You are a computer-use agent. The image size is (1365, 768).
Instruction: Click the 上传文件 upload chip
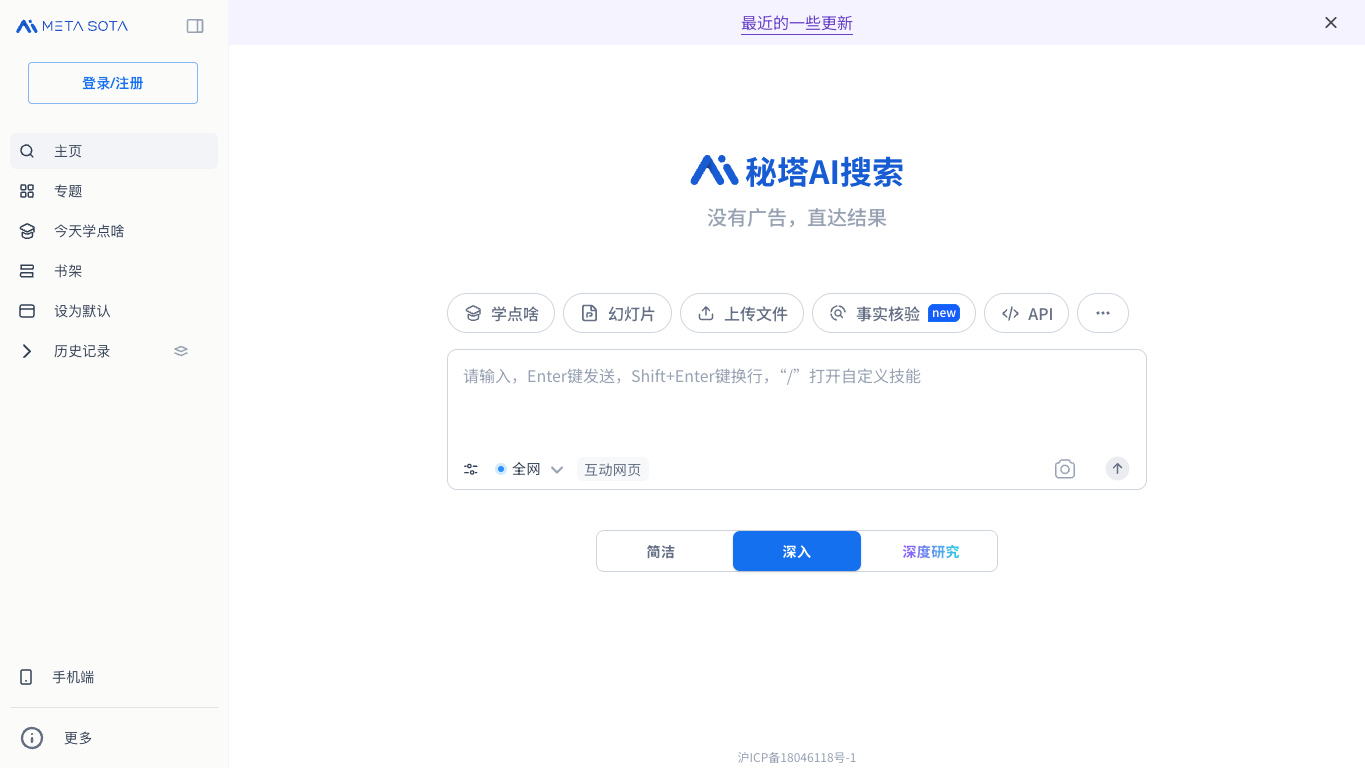point(742,313)
